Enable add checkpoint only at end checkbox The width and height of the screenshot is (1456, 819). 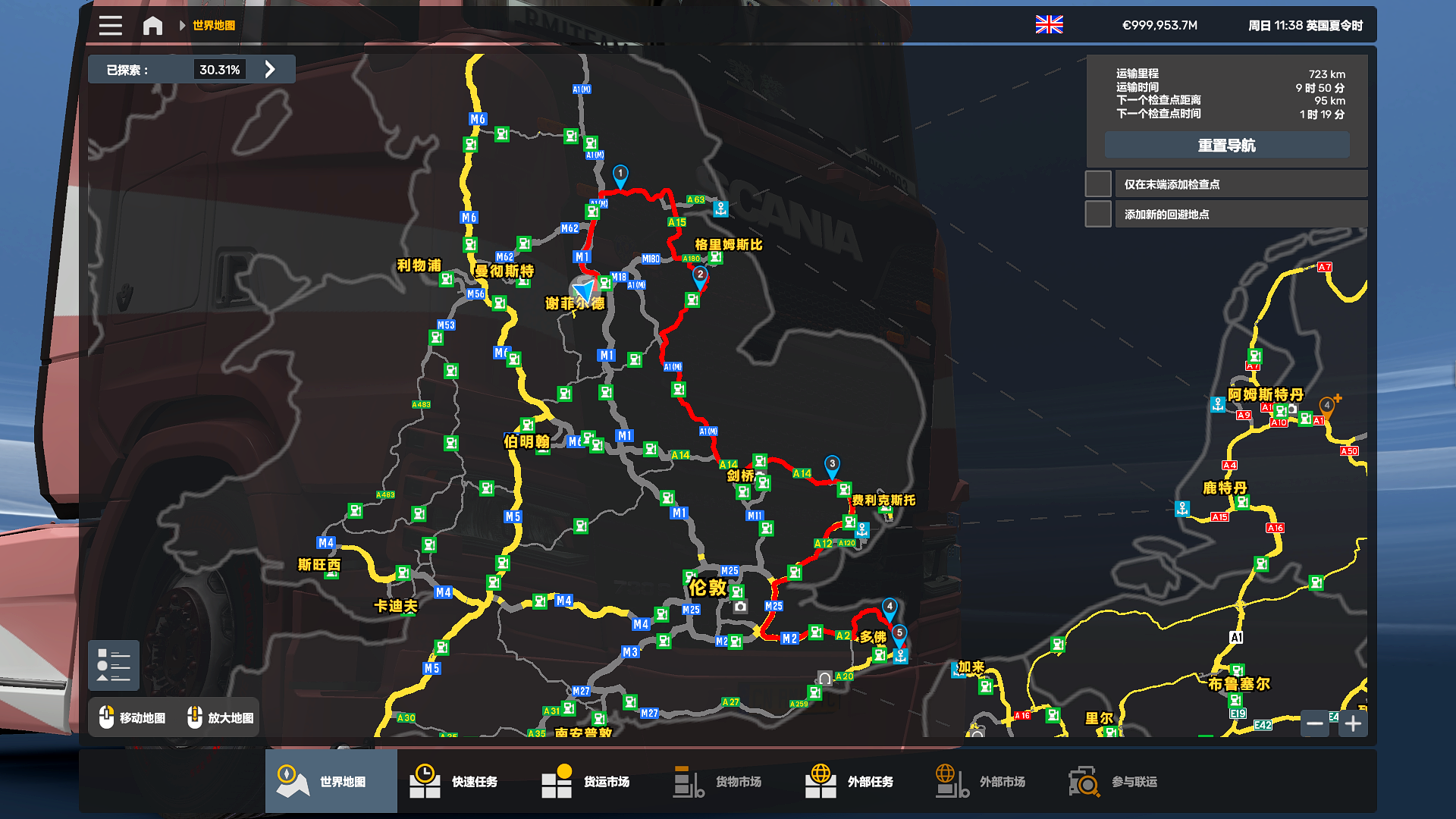1097,184
